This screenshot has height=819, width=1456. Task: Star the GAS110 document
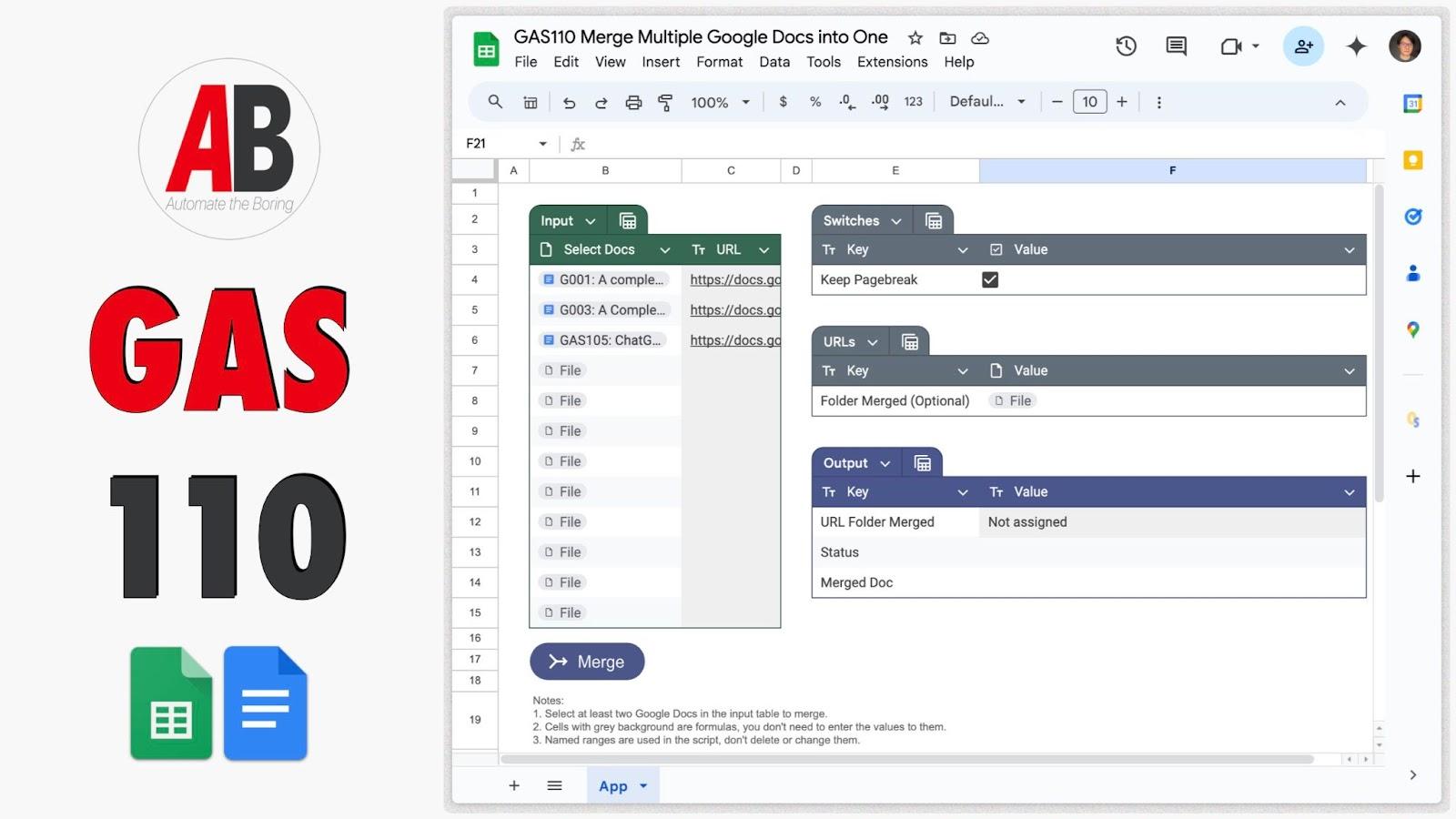tap(915, 38)
